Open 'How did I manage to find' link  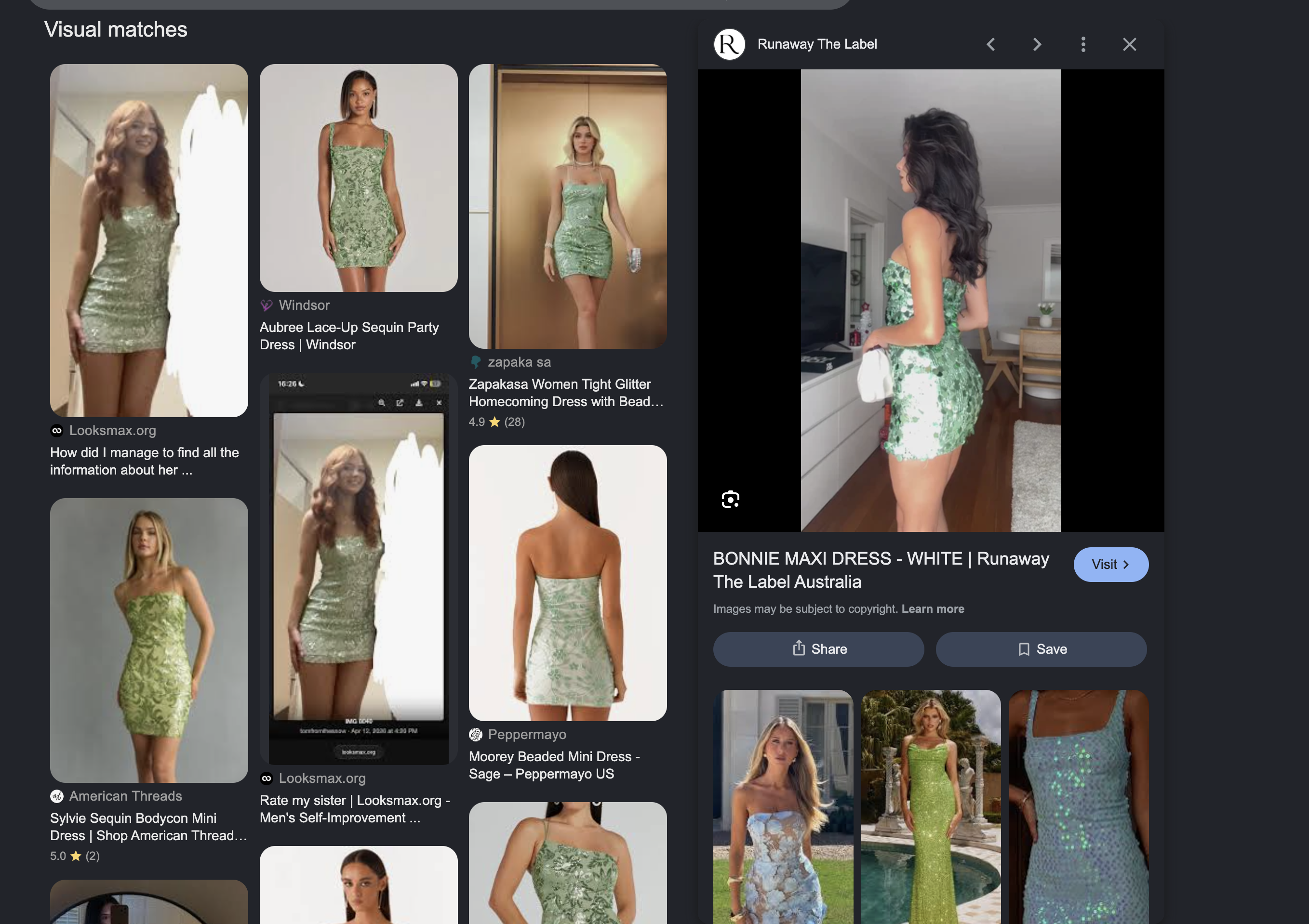click(144, 461)
